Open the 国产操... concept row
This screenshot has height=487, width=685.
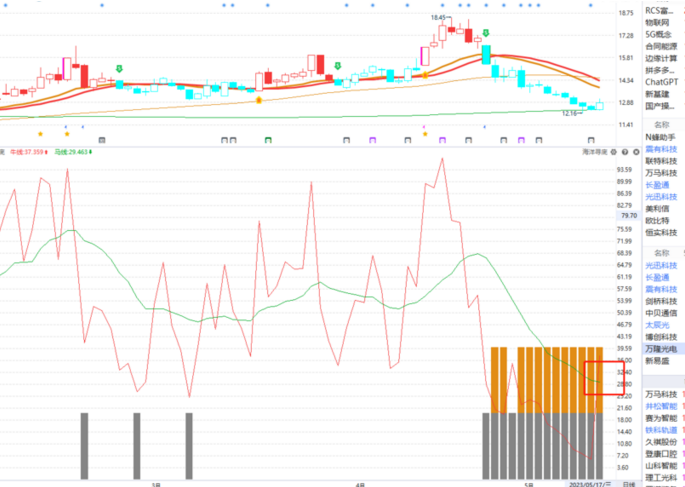pyautogui.click(x=662, y=106)
